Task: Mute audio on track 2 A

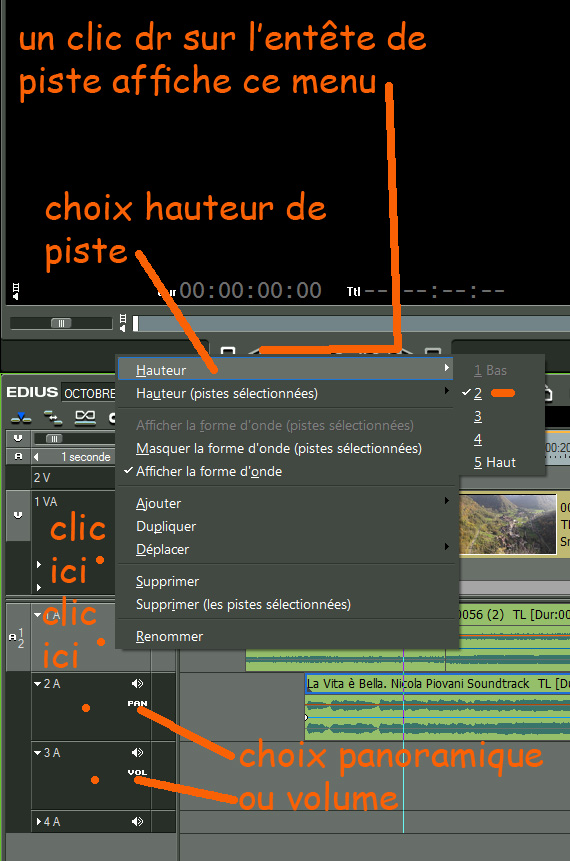Action: pyautogui.click(x=137, y=684)
